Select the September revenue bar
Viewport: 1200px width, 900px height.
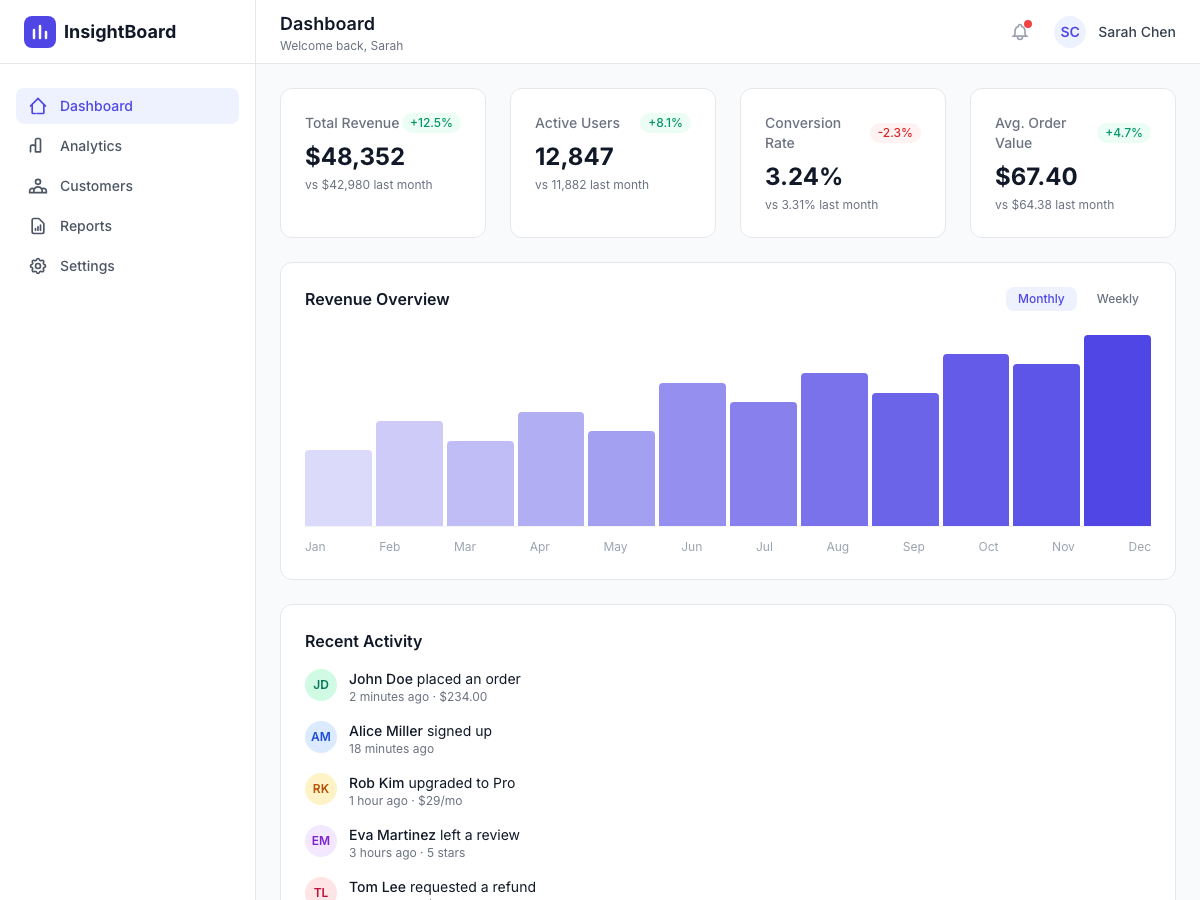pos(905,460)
